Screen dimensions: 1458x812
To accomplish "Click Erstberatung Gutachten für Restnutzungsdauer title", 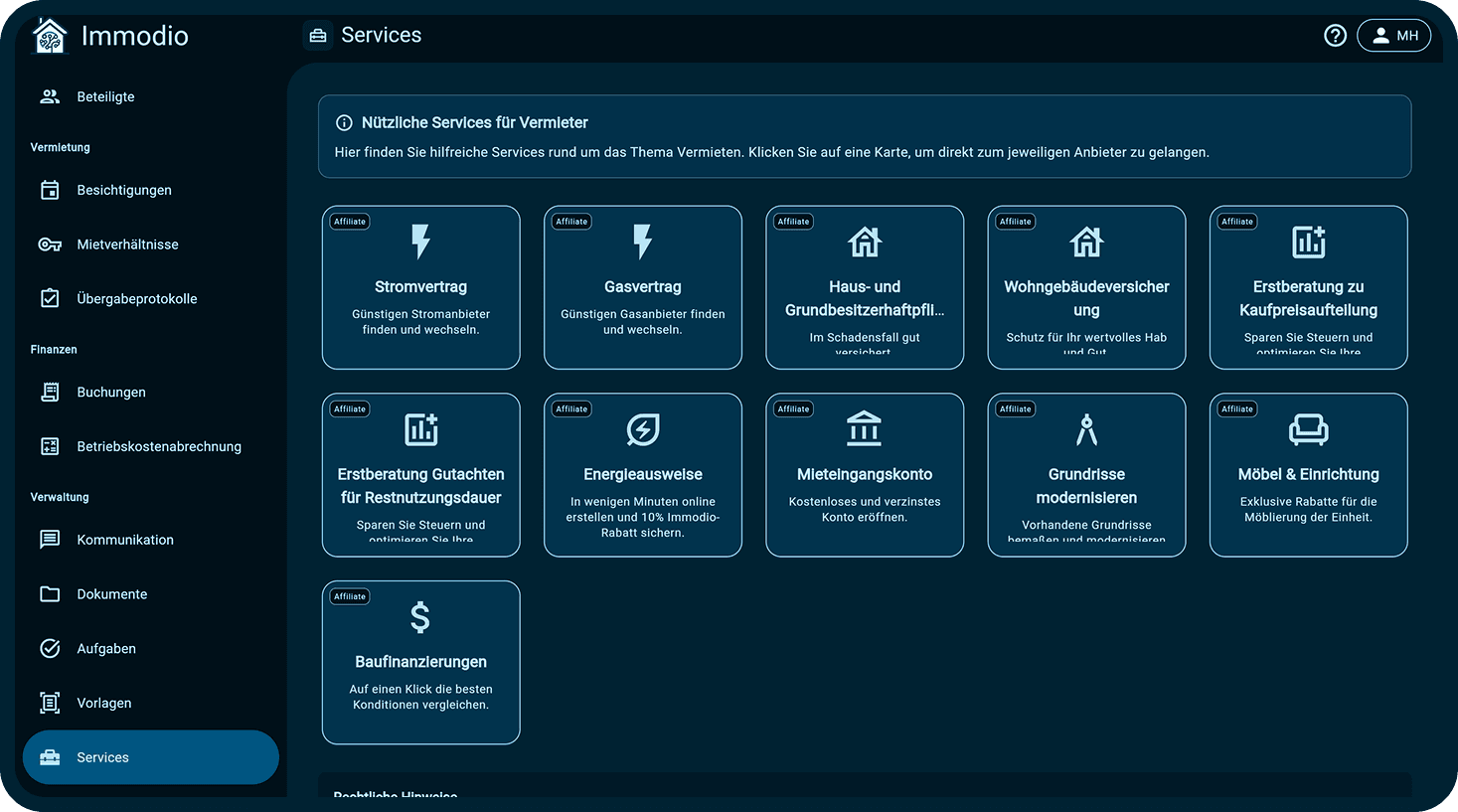I will point(421,486).
